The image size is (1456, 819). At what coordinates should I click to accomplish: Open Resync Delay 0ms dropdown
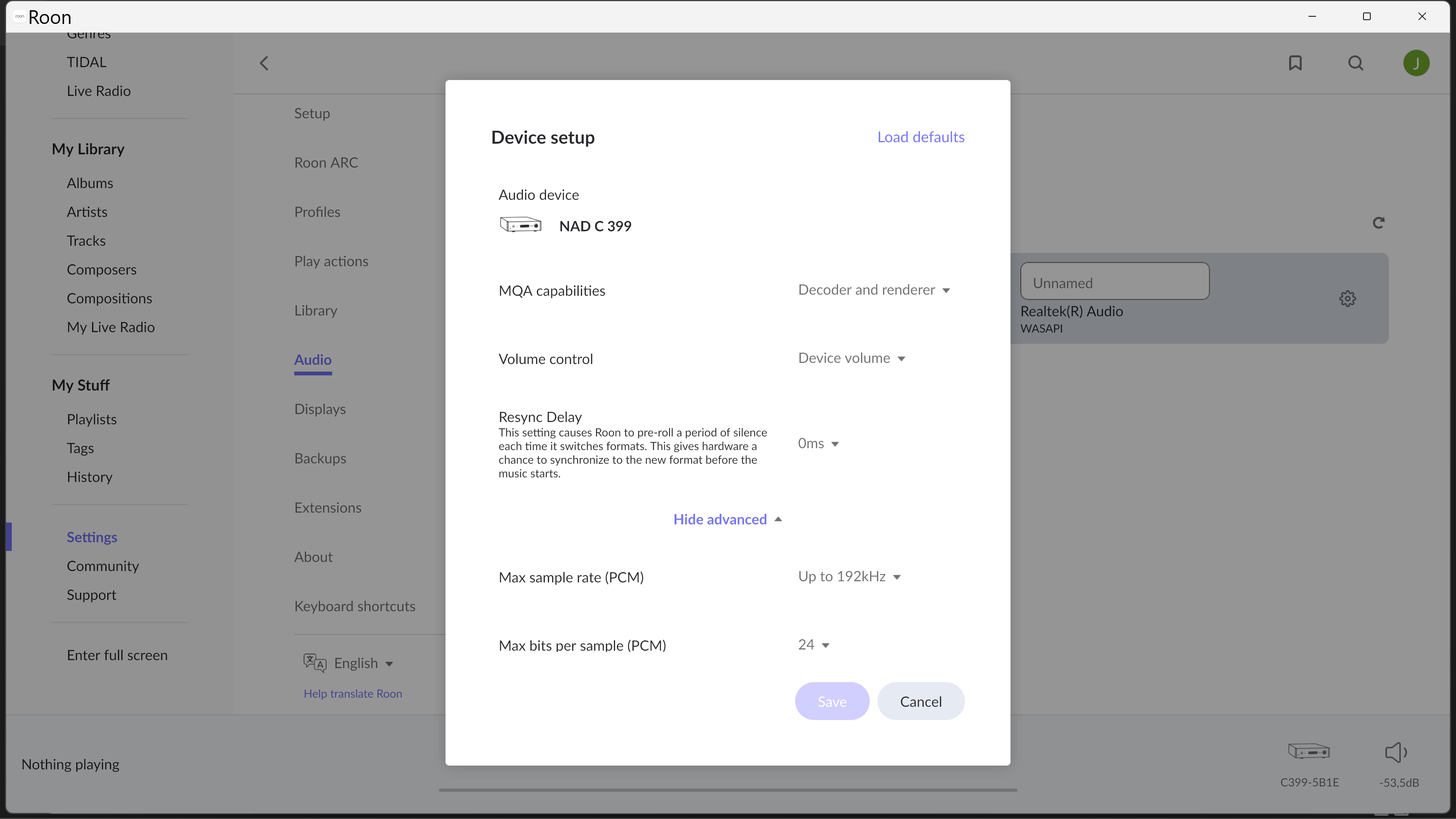click(x=818, y=444)
